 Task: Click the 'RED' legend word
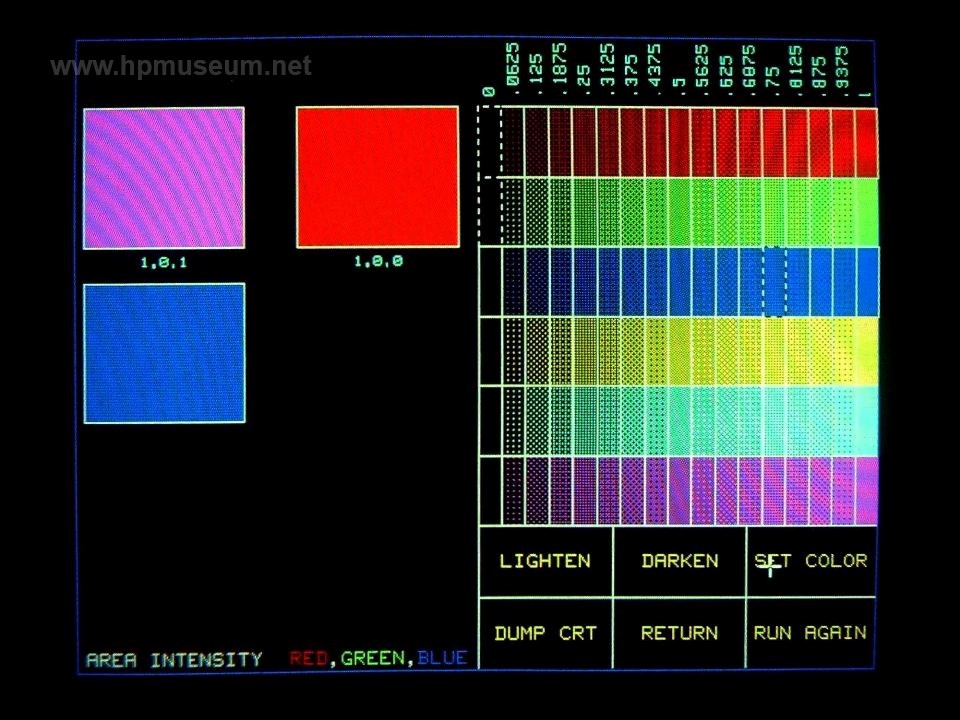pyautogui.click(x=308, y=659)
